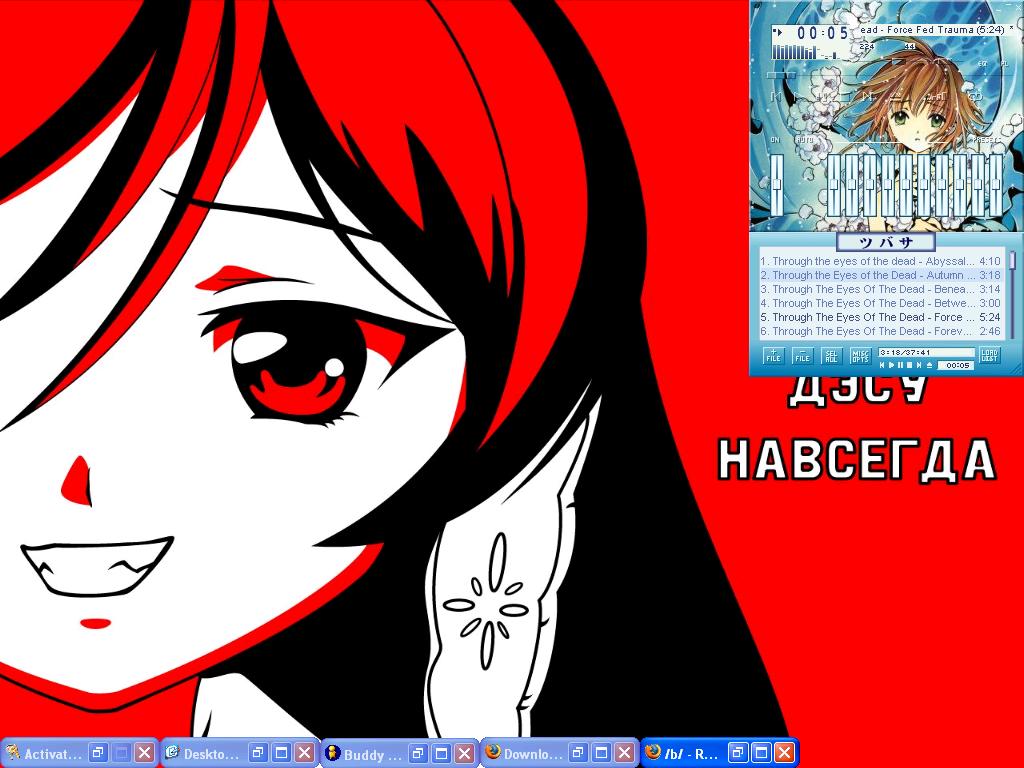Click the mini eject icon in the playlist
This screenshot has height=768, width=1024.
pos(929,365)
